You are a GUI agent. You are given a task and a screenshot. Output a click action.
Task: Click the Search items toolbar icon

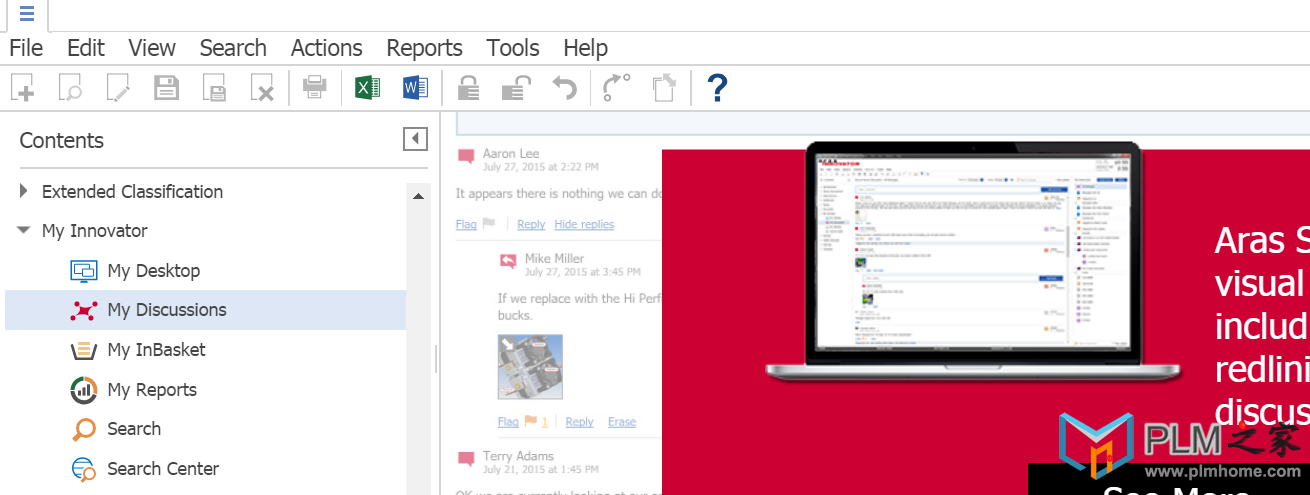pyautogui.click(x=70, y=88)
